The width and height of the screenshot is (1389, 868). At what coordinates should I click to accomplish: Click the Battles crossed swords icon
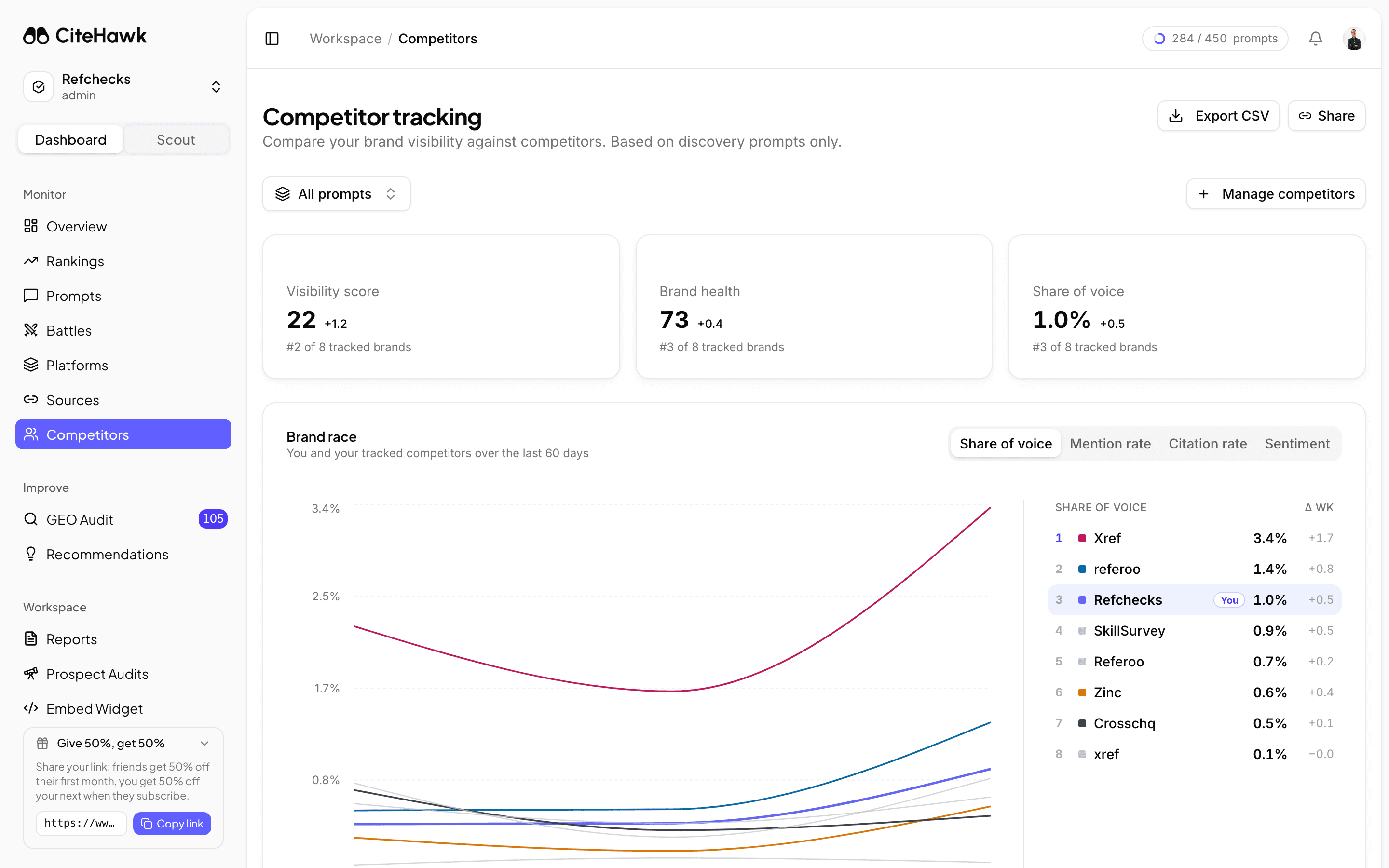[31, 330]
